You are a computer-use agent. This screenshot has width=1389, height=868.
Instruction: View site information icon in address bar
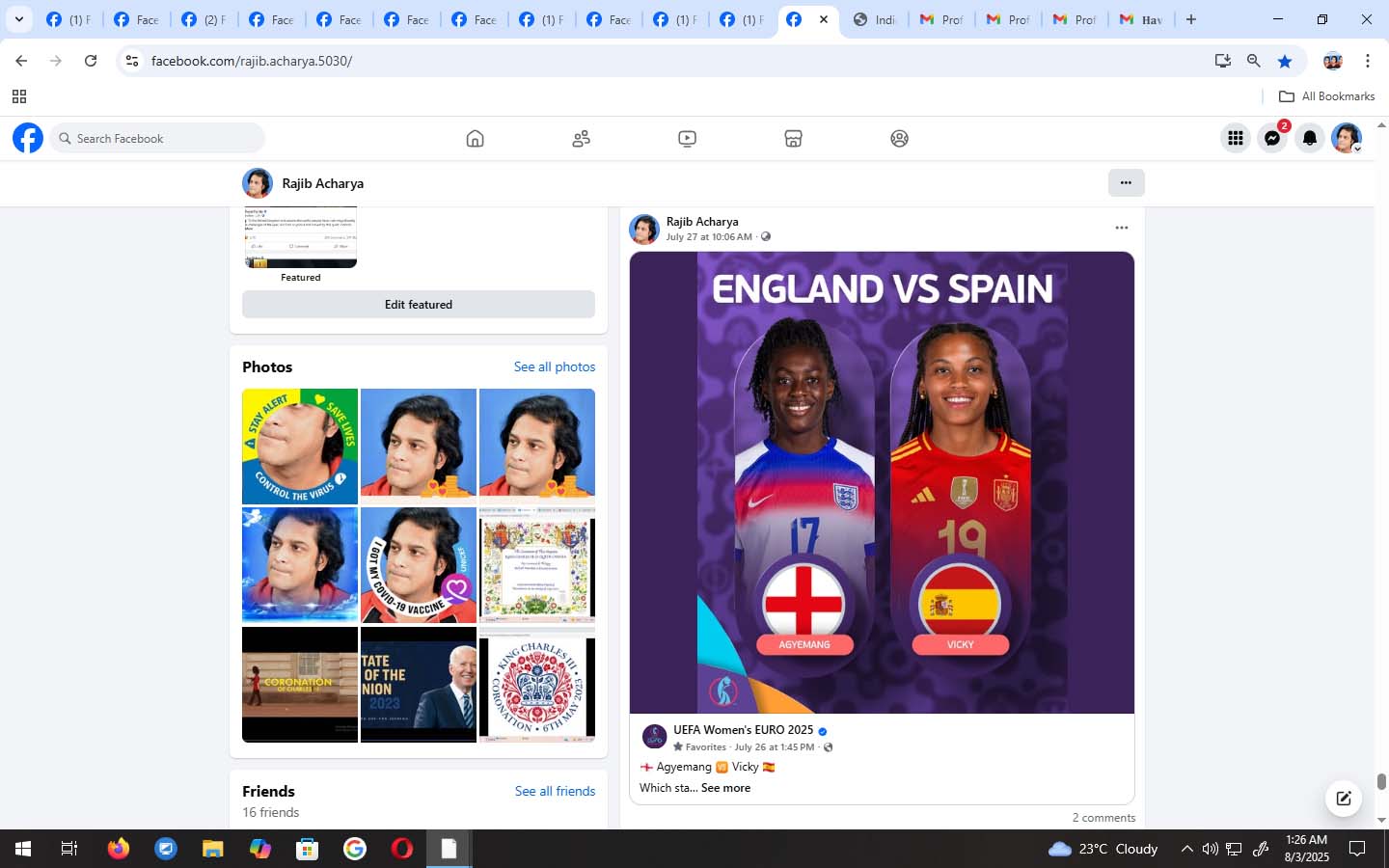click(x=132, y=61)
